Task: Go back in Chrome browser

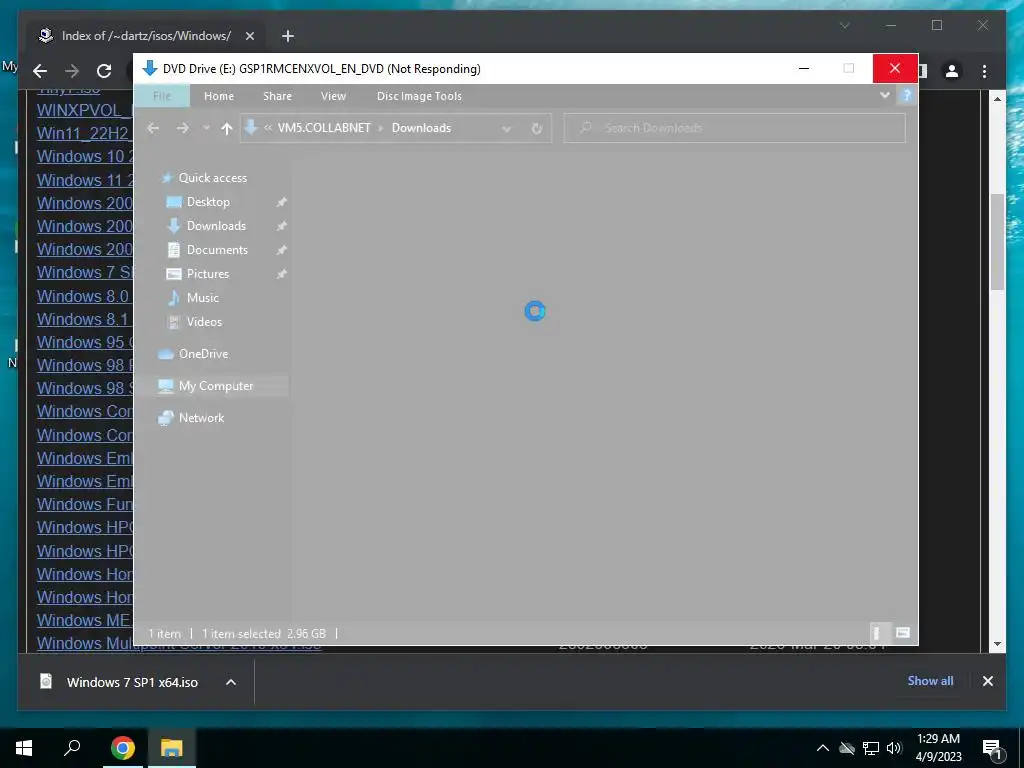Action: [40, 71]
